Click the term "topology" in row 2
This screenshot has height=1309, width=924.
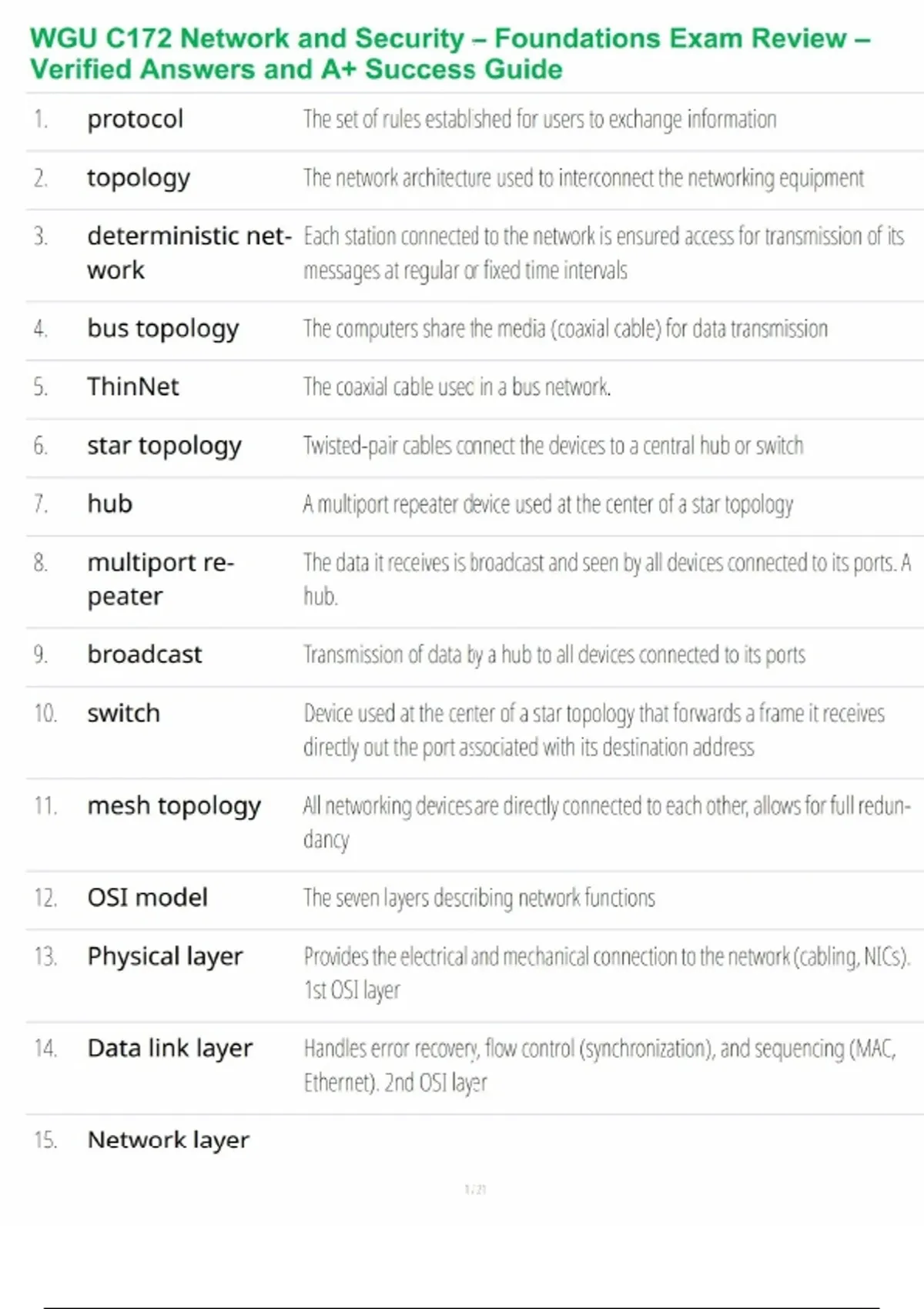(138, 178)
